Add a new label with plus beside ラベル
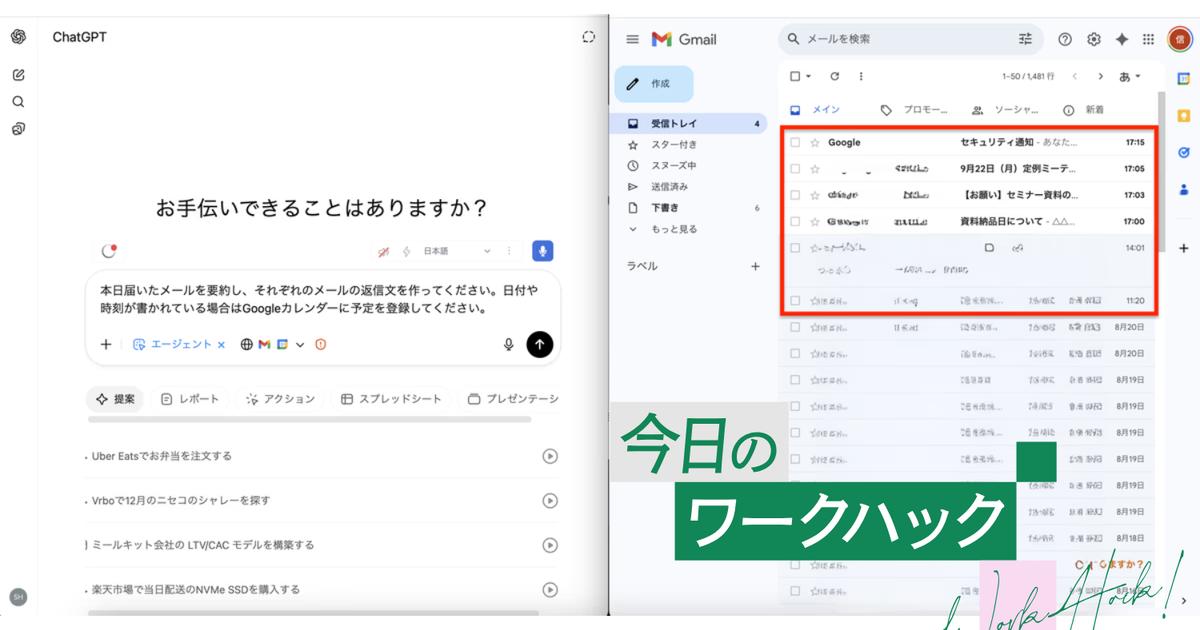The image size is (1200, 630). [x=755, y=267]
